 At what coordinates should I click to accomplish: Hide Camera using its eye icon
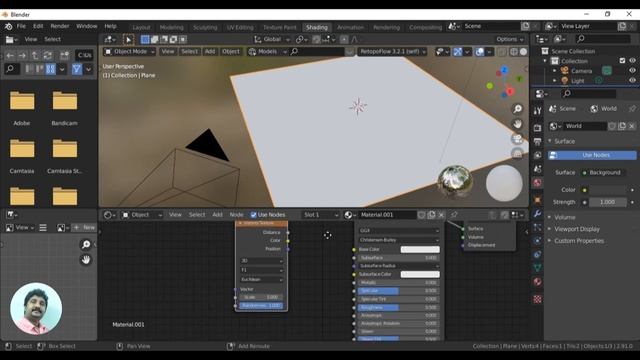(632, 71)
